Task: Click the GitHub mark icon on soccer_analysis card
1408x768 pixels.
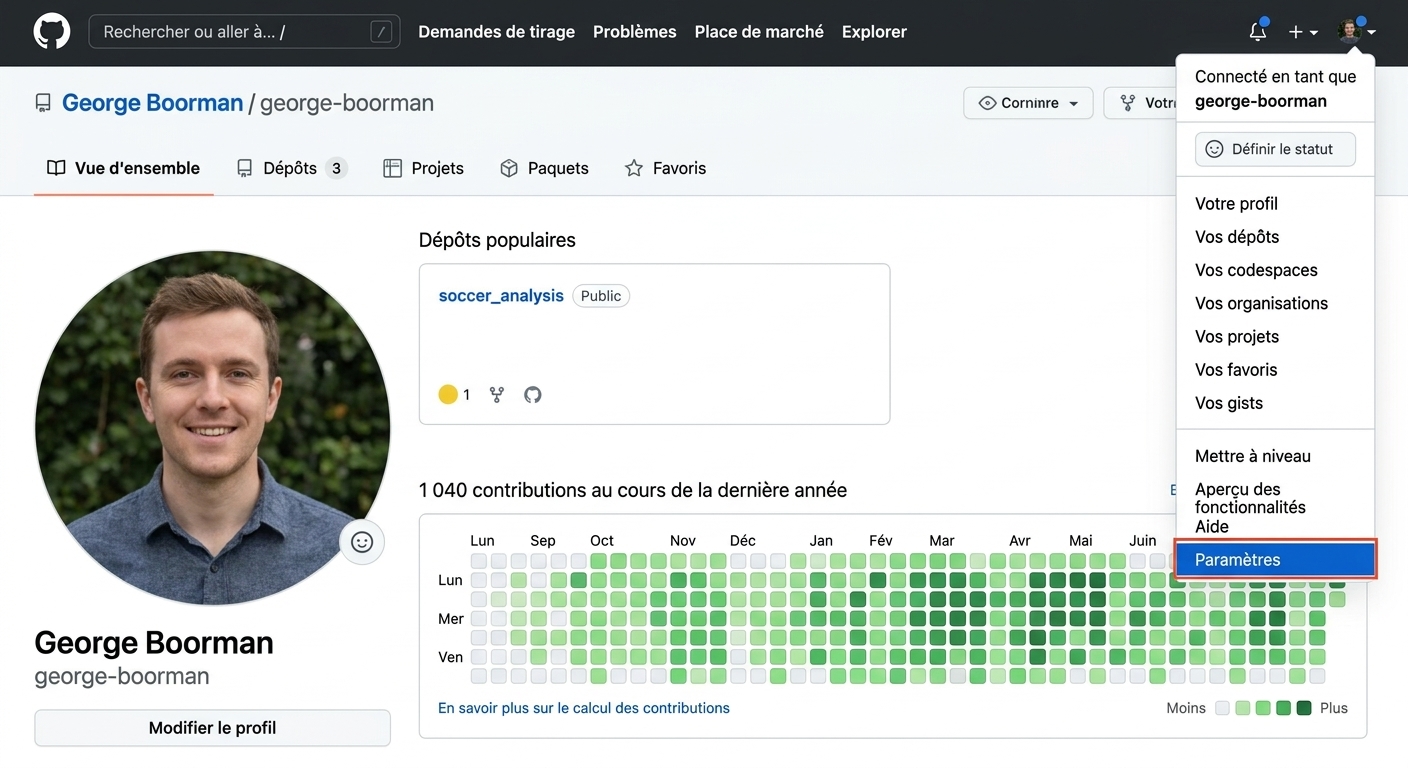Action: pos(533,395)
